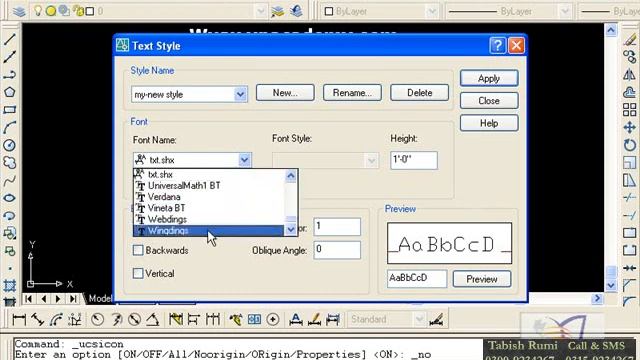Select the Ellipse tool

9,198
